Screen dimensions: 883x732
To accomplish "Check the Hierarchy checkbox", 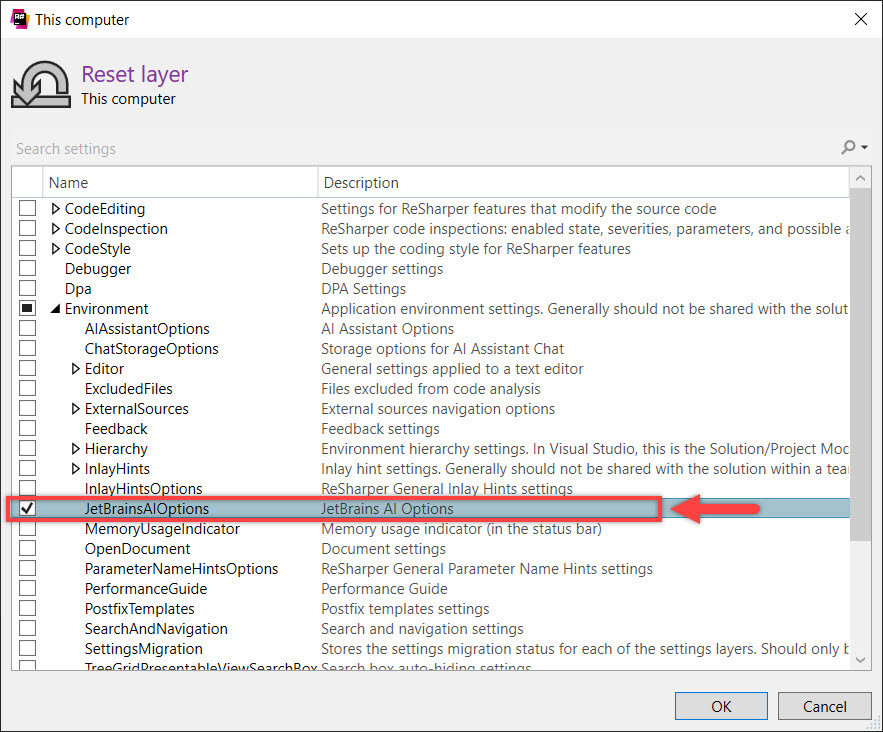I will pyautogui.click(x=27, y=449).
